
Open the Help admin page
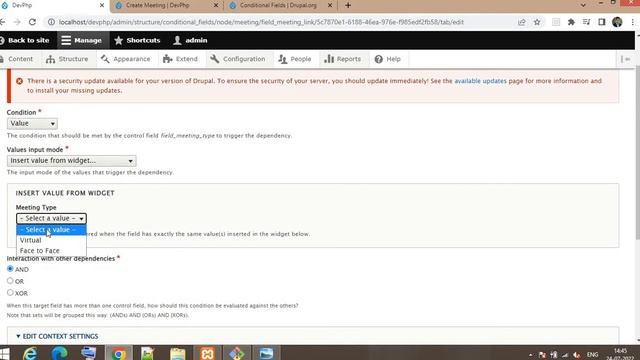[x=388, y=59]
